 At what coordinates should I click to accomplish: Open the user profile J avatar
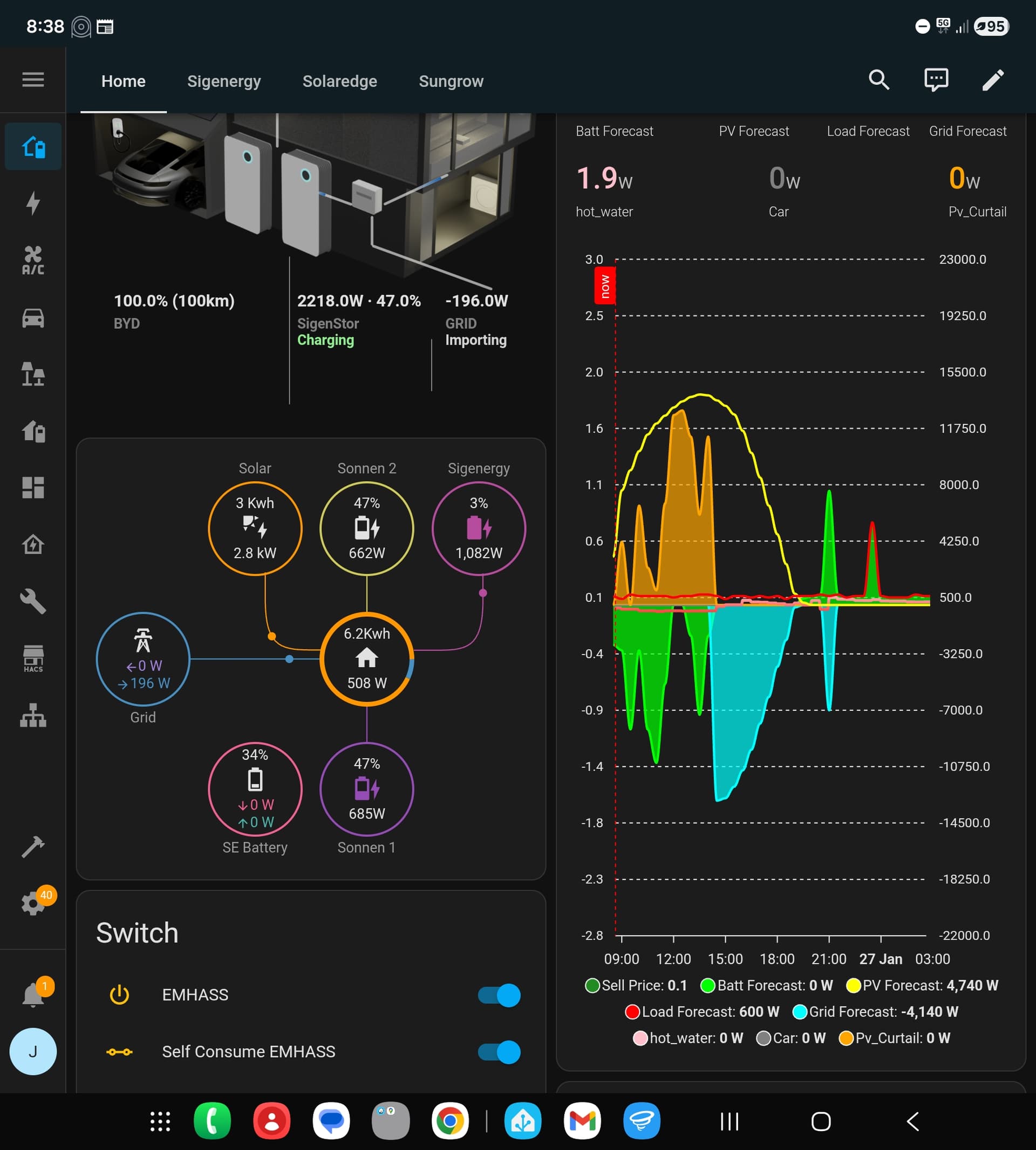(x=33, y=1051)
